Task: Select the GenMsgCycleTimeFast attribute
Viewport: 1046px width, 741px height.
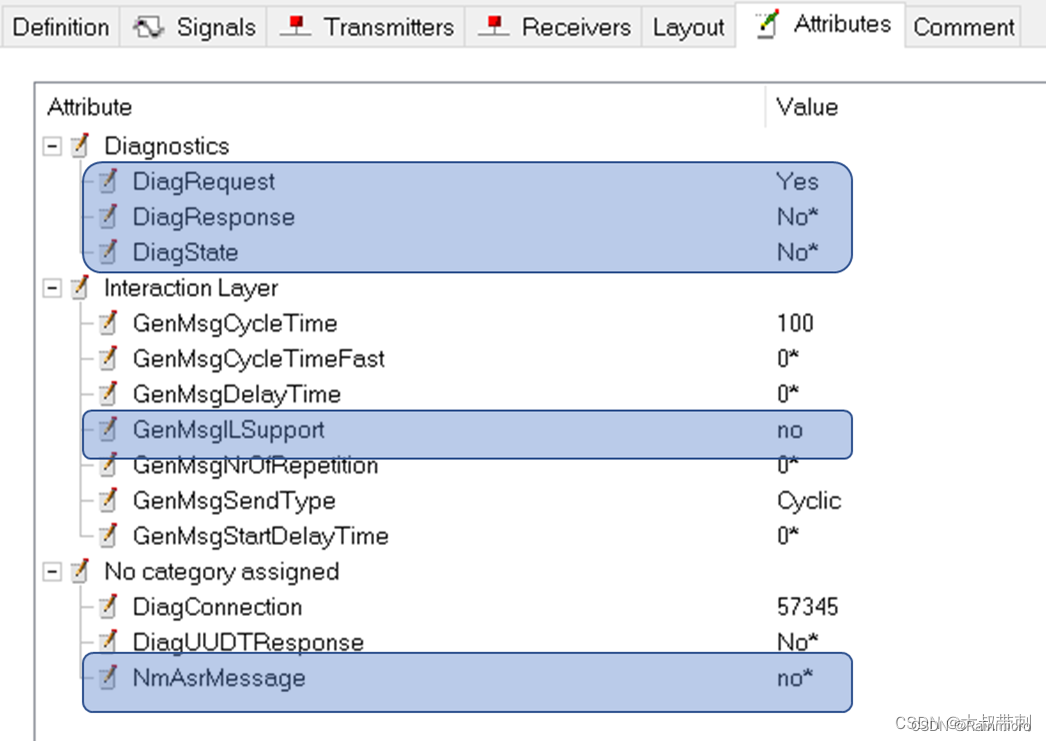Action: [259, 359]
